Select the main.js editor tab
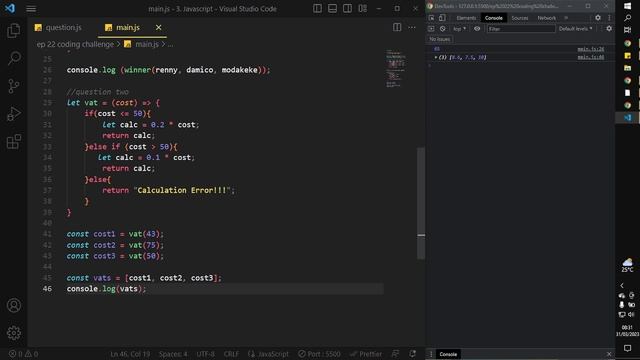640x360 pixels. tap(128, 27)
